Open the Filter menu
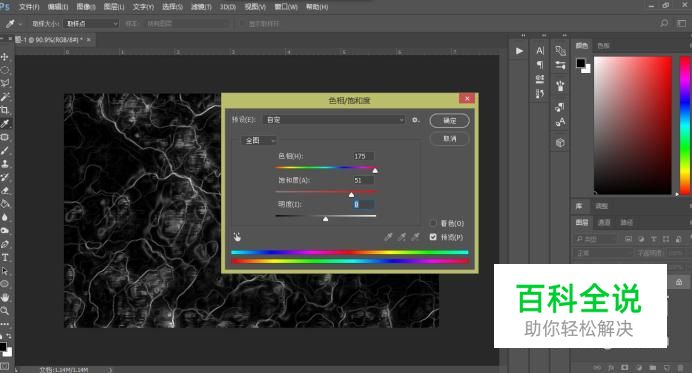 point(201,7)
